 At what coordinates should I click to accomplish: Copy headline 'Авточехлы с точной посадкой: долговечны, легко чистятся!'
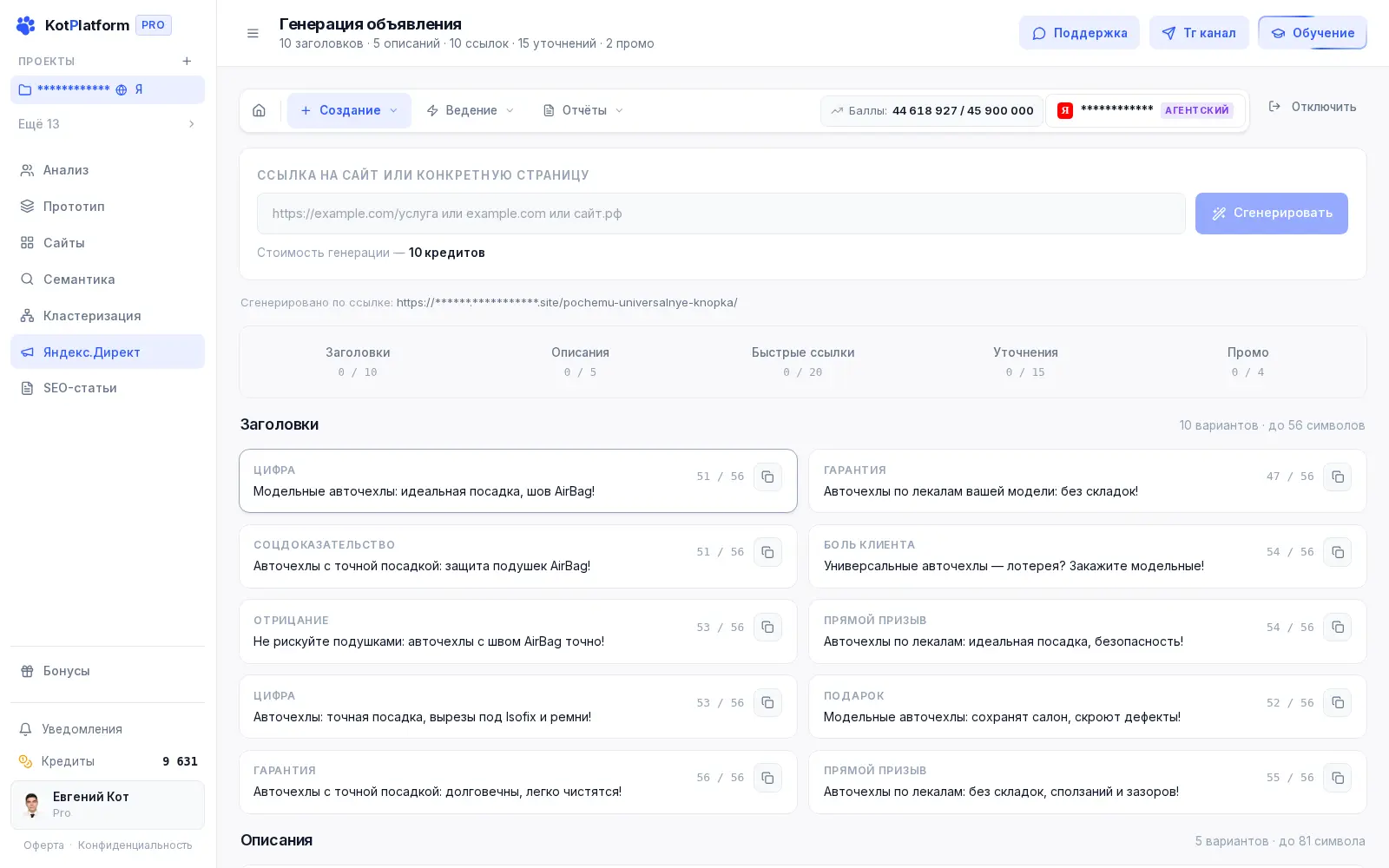(x=767, y=778)
